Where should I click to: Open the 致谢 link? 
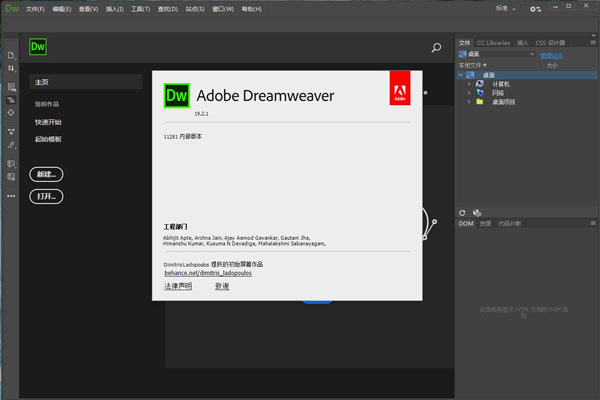(222, 286)
